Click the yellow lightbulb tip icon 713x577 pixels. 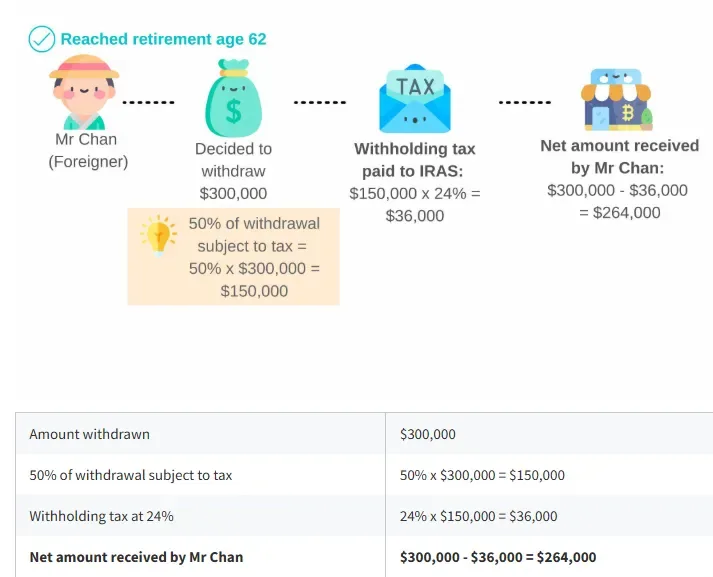(159, 236)
